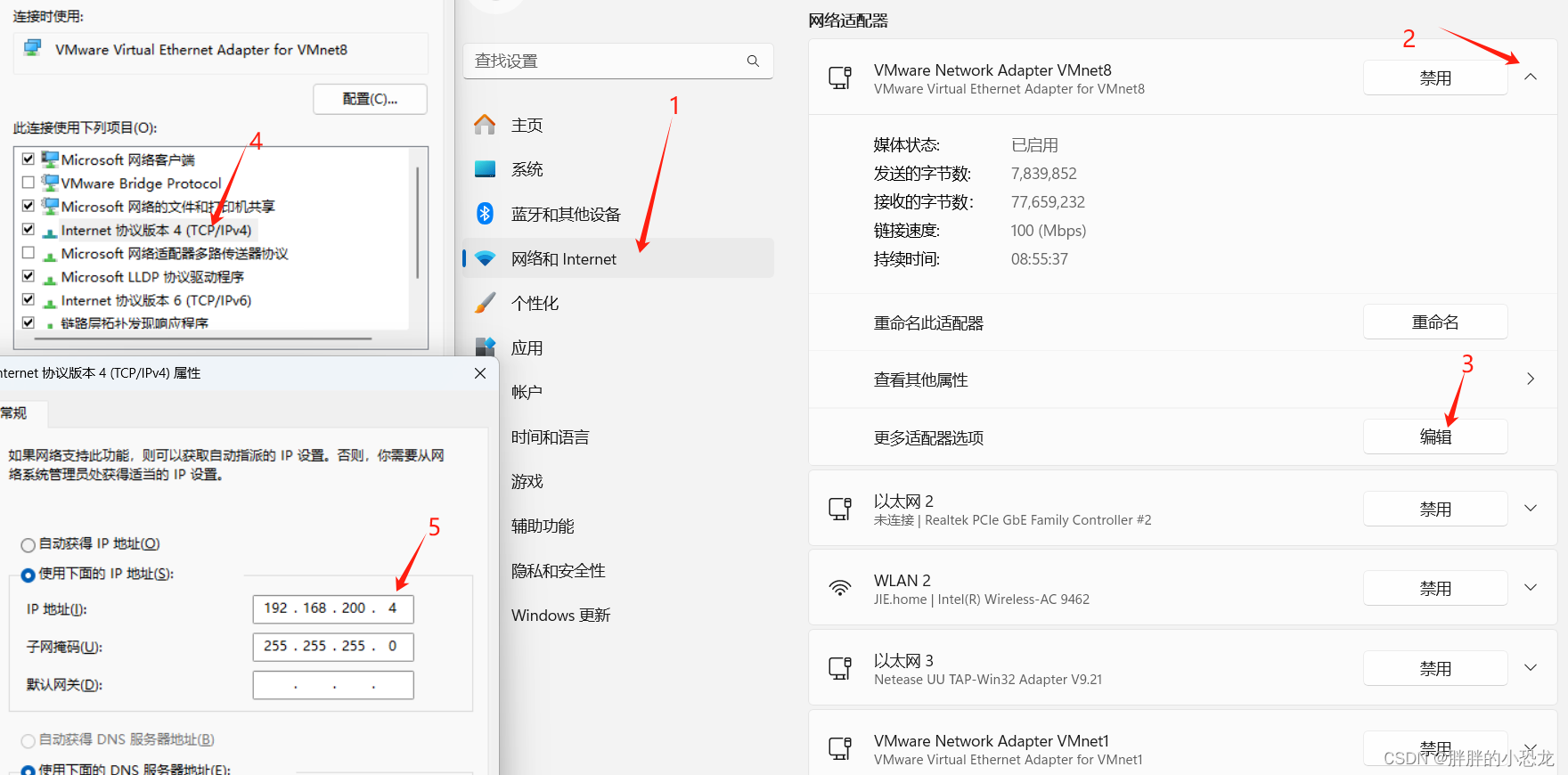
Task: Click the items list vertical scrollbar
Action: click(x=417, y=223)
